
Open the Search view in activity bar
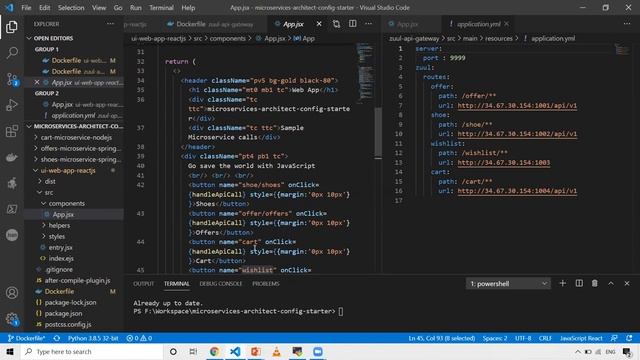coord(12,53)
